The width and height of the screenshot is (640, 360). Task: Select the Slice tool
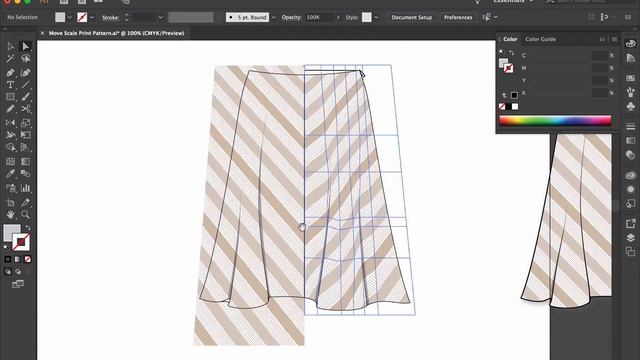point(26,202)
